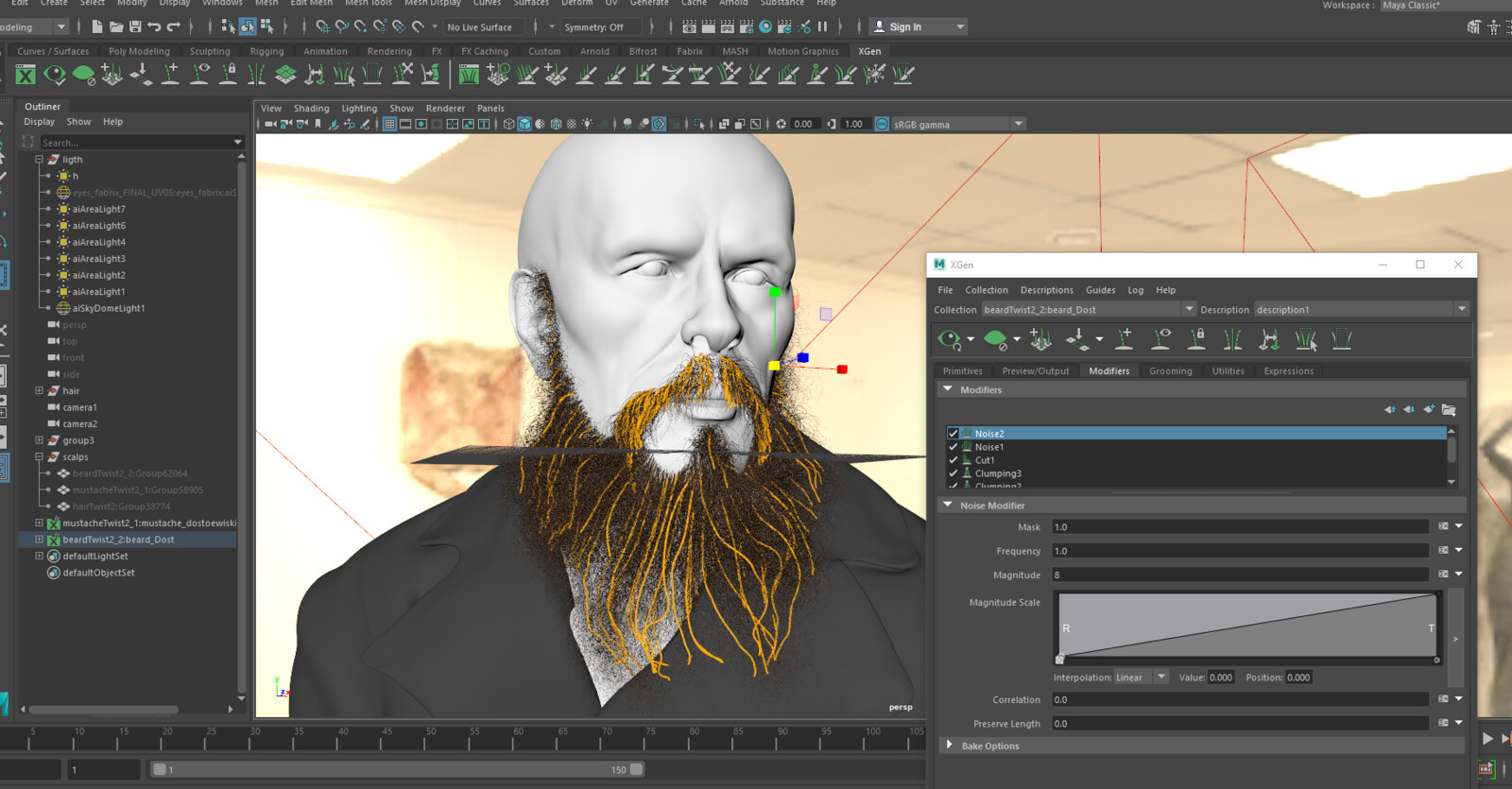1512x789 pixels.
Task: Switch to the Primitives tab
Action: click(962, 371)
